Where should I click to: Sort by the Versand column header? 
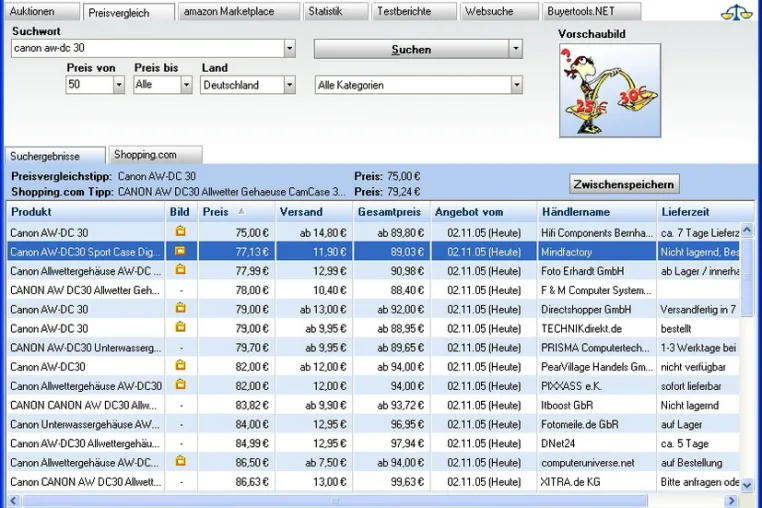(314, 211)
